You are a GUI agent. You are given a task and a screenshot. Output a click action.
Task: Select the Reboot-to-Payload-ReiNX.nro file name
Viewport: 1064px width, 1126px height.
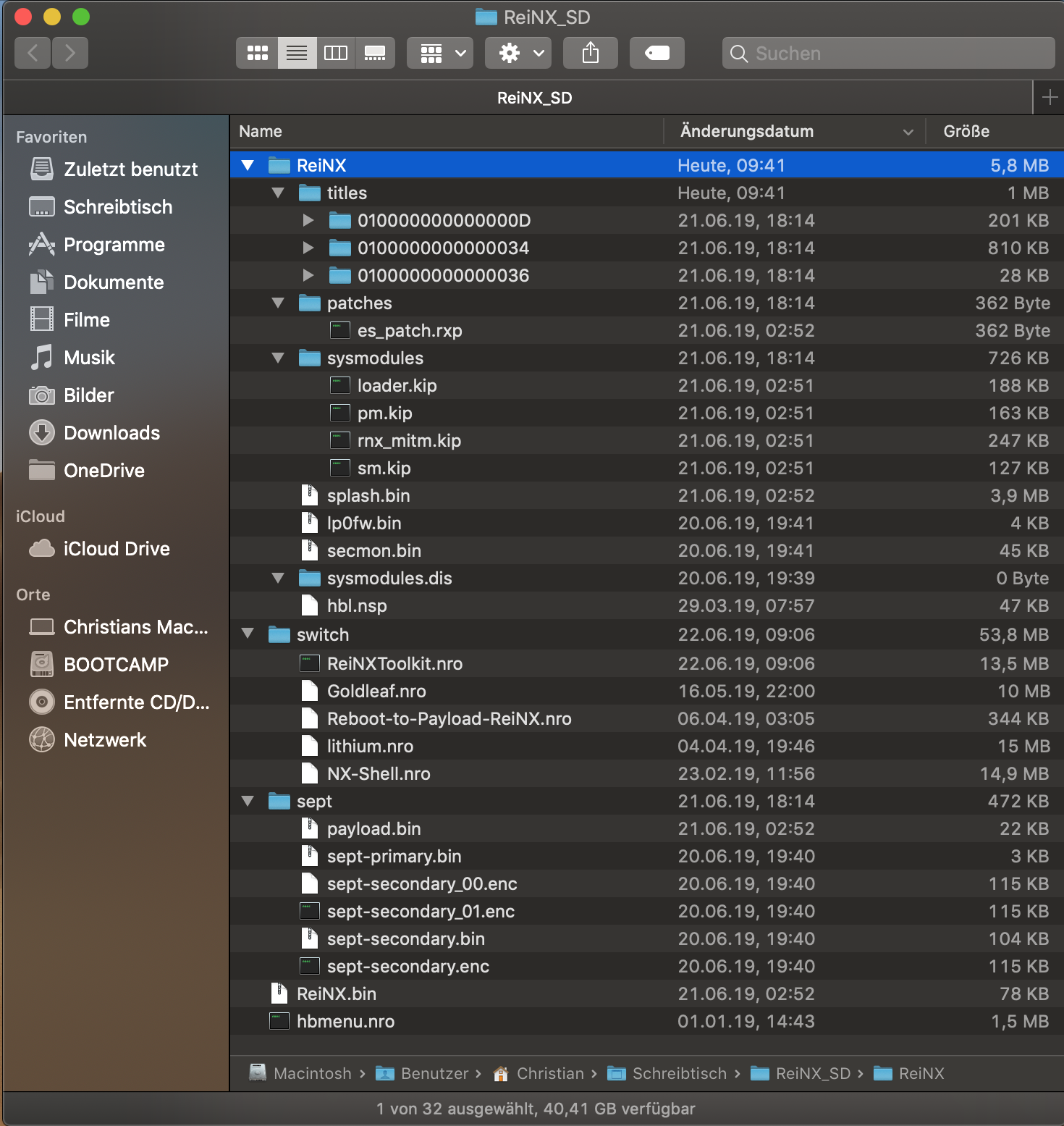[449, 718]
